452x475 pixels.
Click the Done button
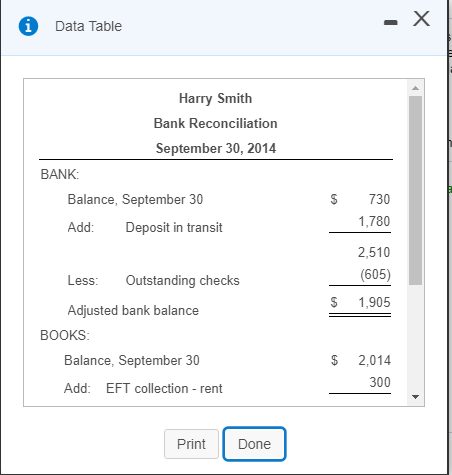tap(254, 444)
